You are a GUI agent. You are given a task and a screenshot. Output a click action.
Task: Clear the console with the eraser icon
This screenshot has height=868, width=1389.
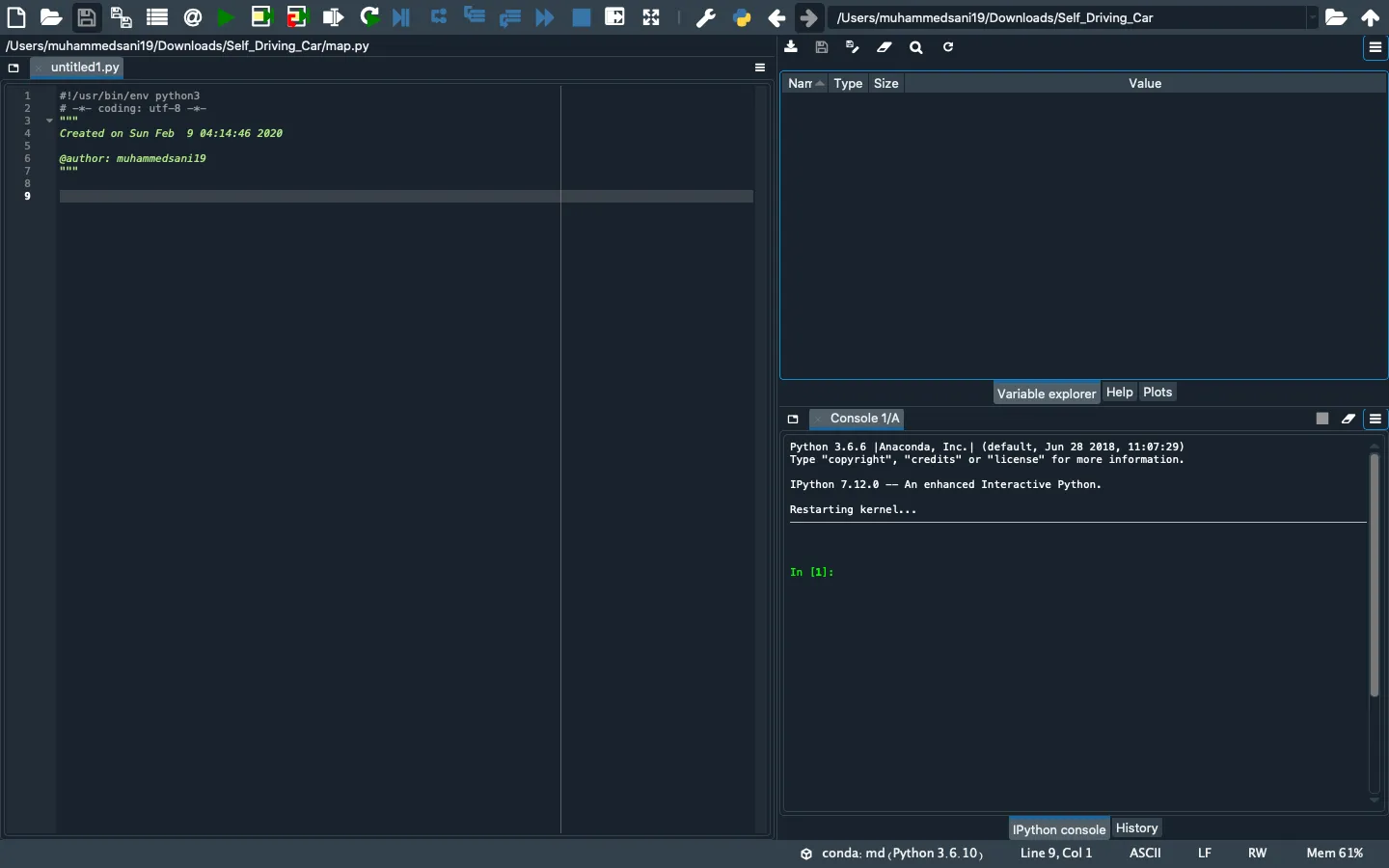pyautogui.click(x=1349, y=419)
